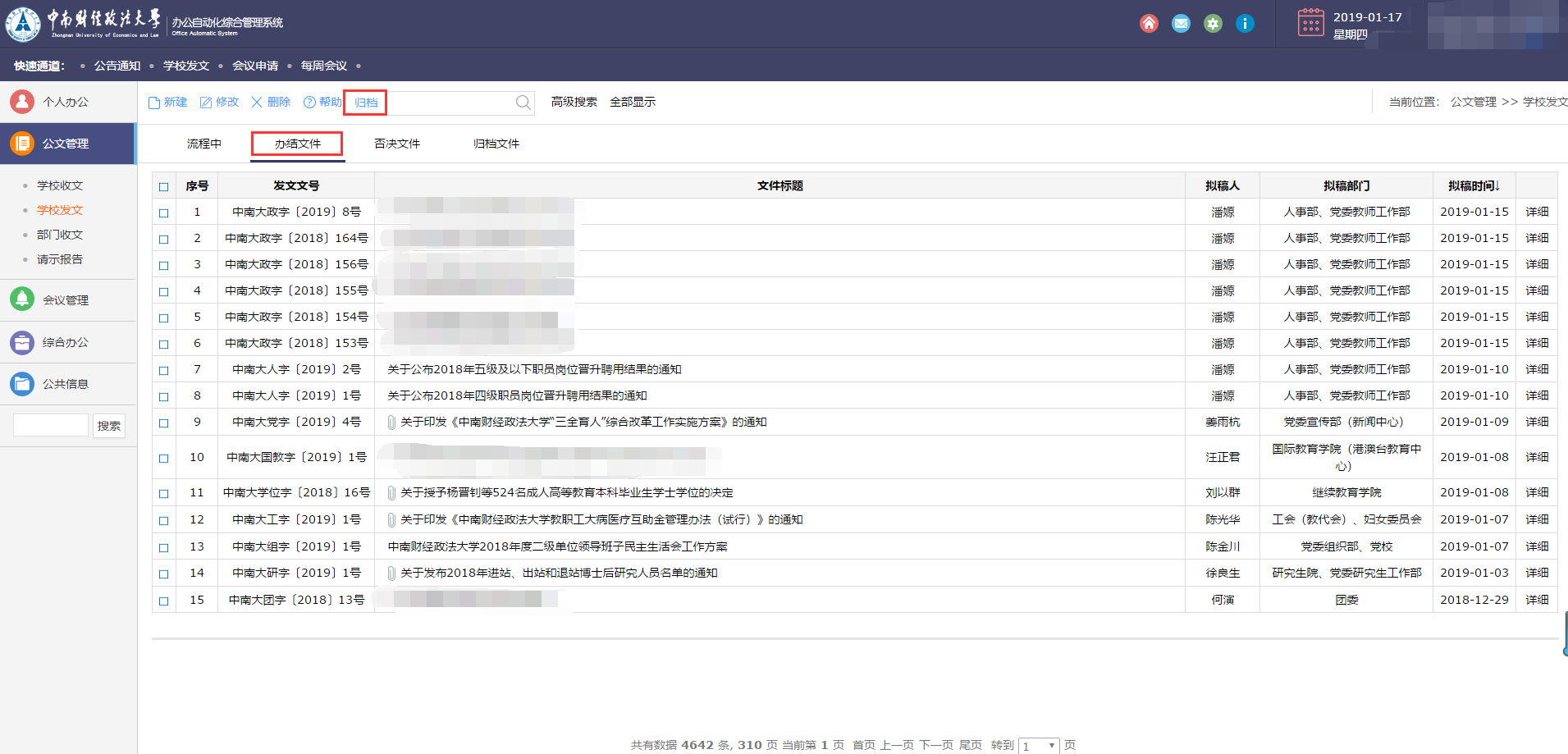Image resolution: width=1568 pixels, height=754 pixels.
Task: Click the 高级搜索 advanced search link
Action: (x=574, y=102)
